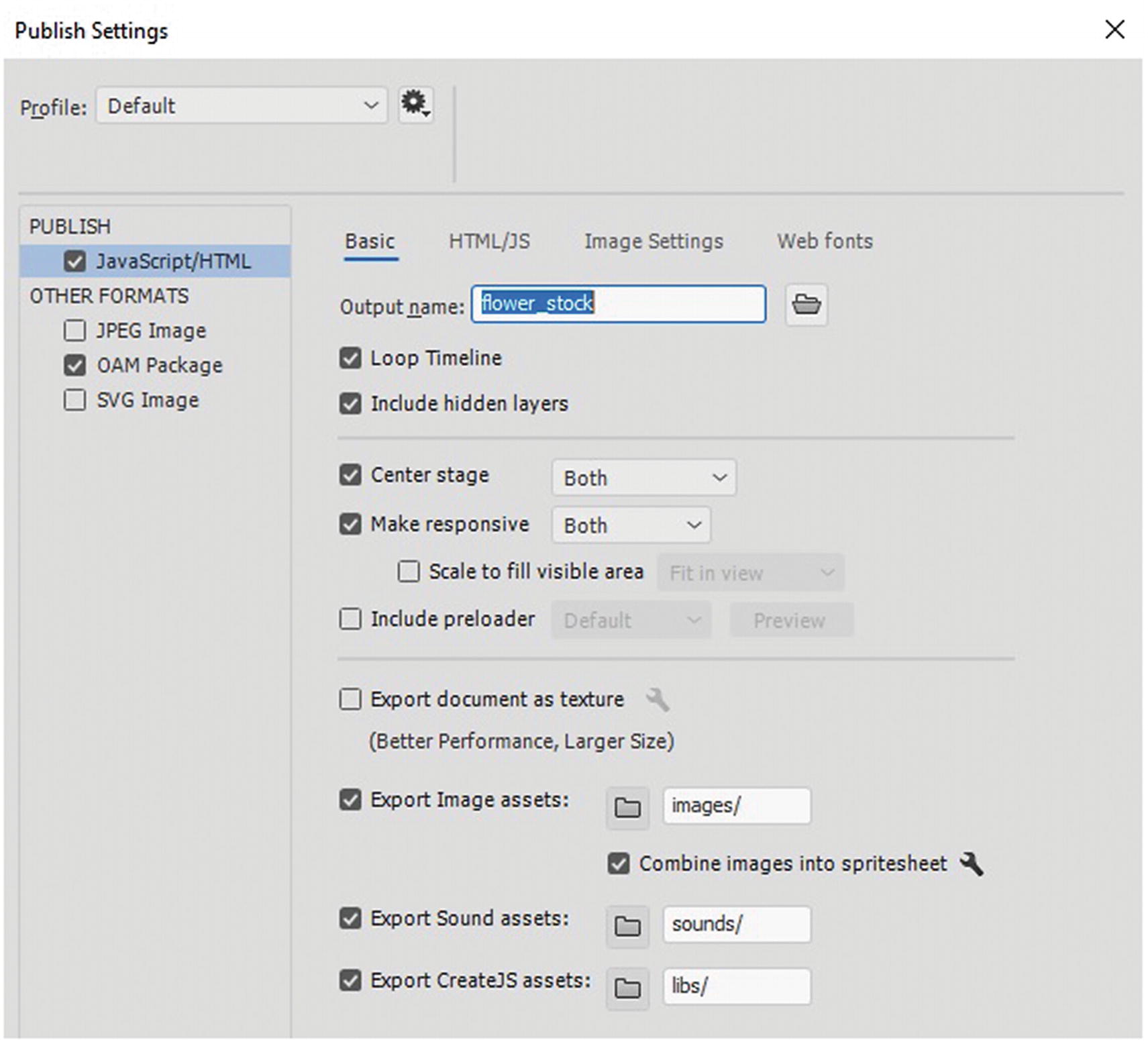
Task: Open the Image Settings tab
Action: tap(654, 242)
